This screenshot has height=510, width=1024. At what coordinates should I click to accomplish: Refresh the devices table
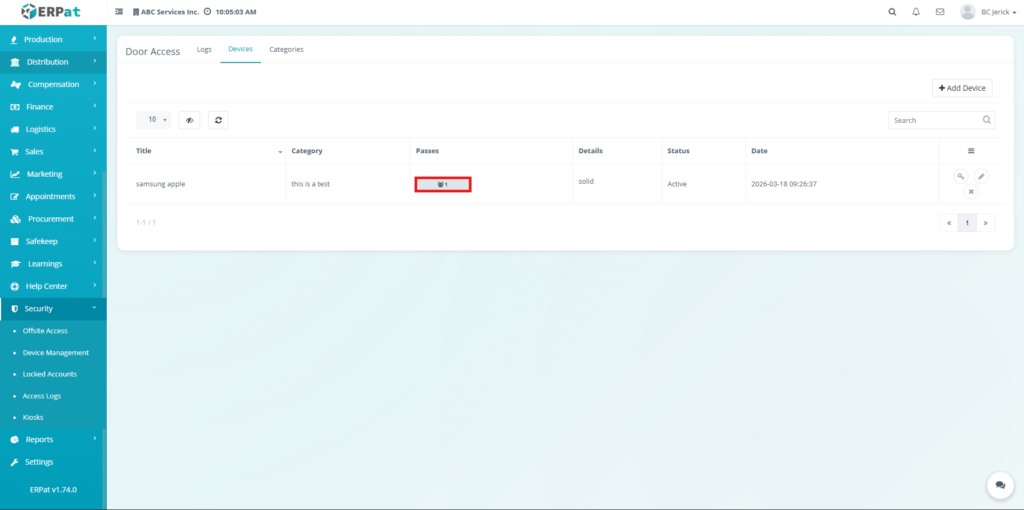coord(217,120)
